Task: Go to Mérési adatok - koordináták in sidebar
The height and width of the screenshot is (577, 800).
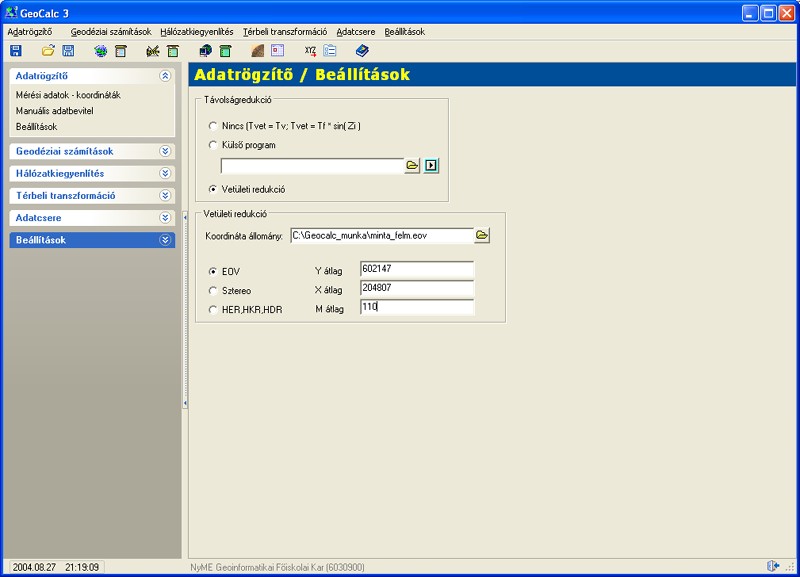Action: pyautogui.click(x=68, y=95)
